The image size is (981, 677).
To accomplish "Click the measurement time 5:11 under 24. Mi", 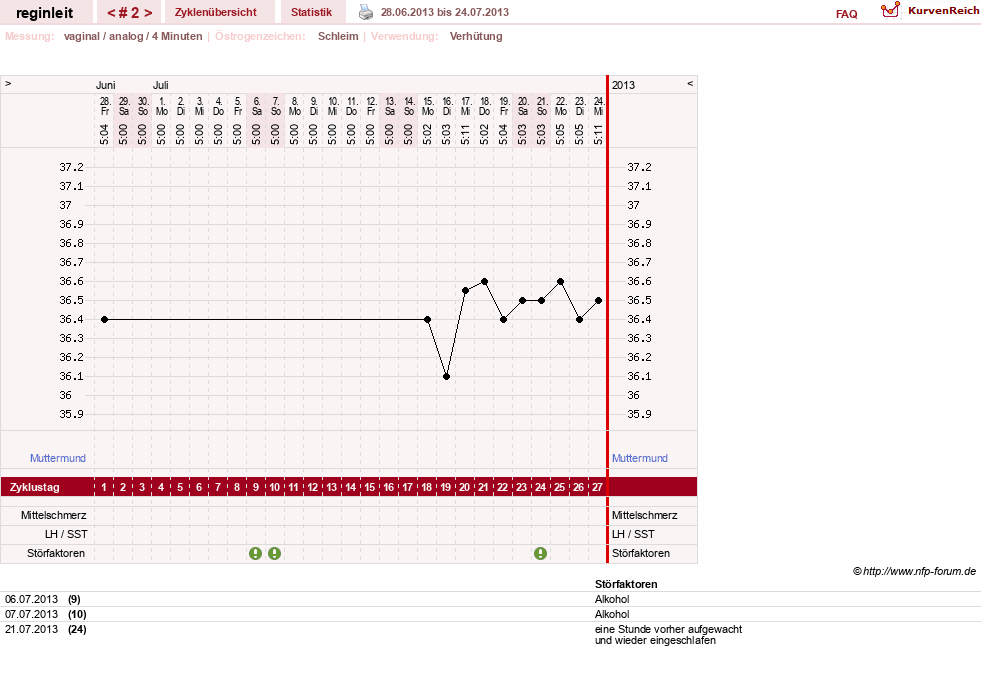I will [x=598, y=135].
